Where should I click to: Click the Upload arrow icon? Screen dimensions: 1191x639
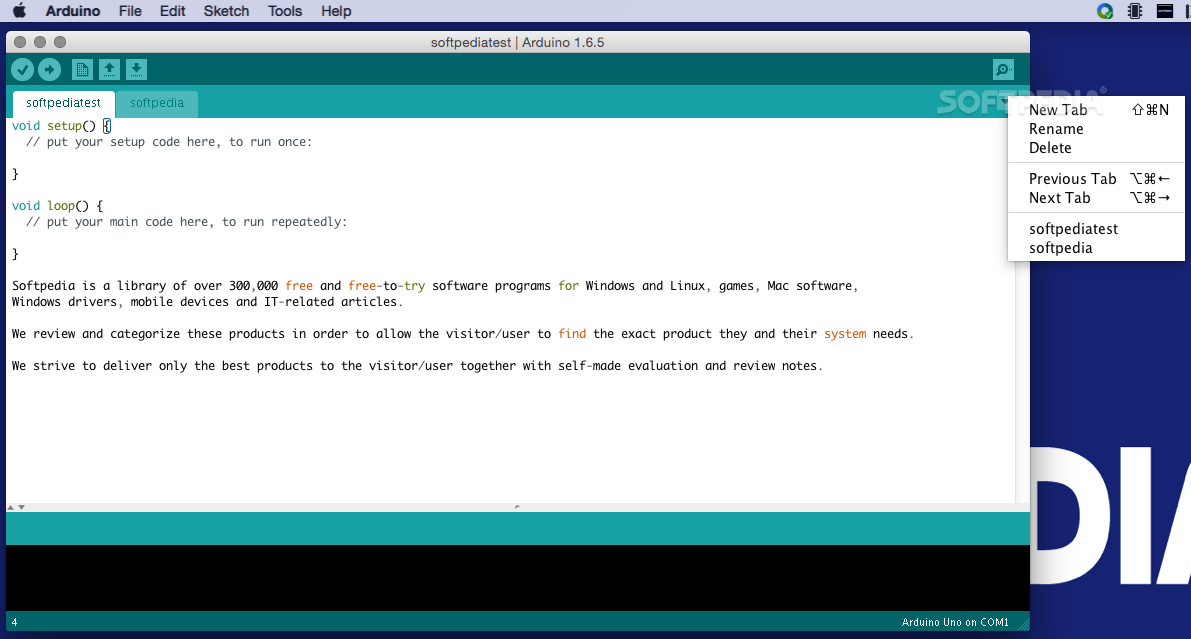(x=49, y=69)
